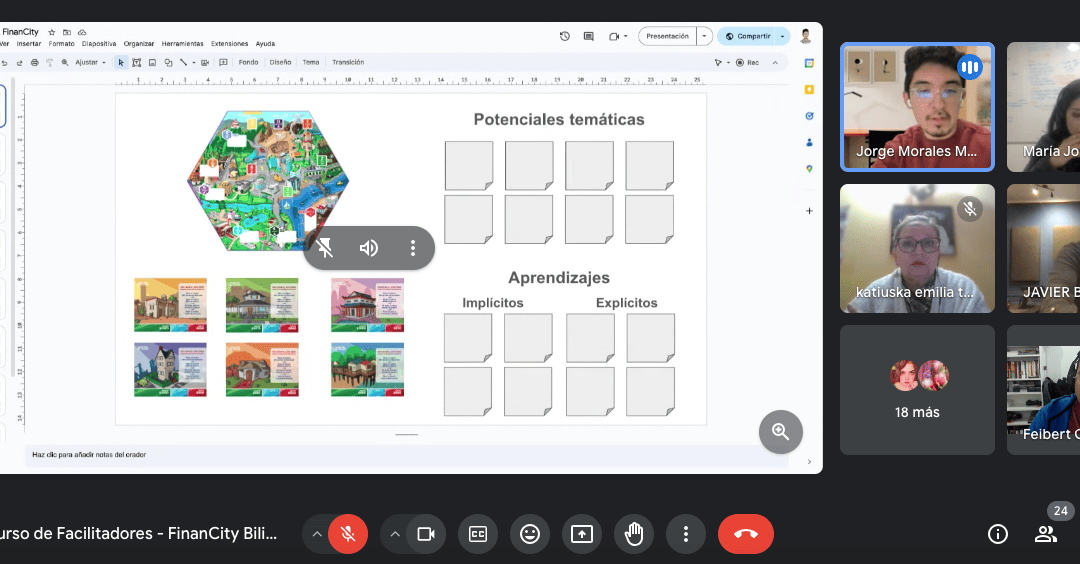Open the Insertar menu
The height and width of the screenshot is (564, 1080).
point(29,43)
